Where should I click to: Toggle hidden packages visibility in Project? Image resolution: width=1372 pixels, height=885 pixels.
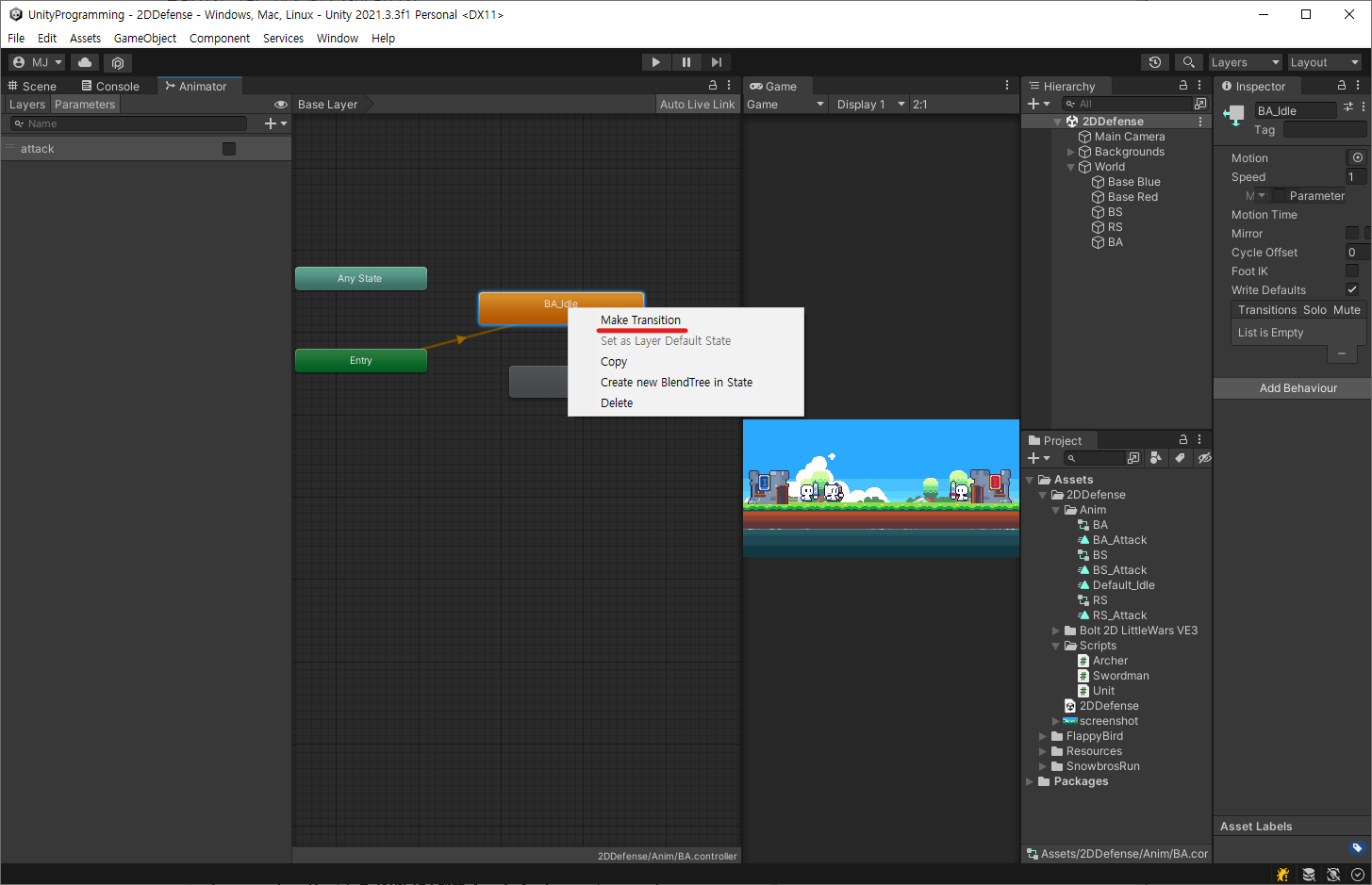(x=1204, y=458)
